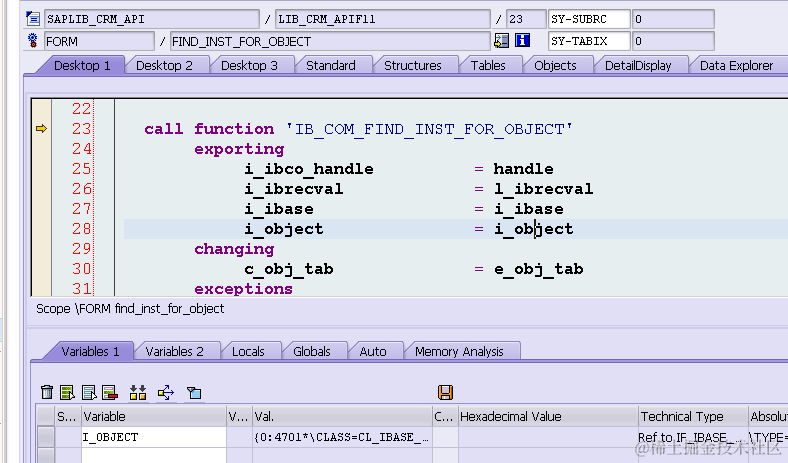The height and width of the screenshot is (463, 788).
Task: Switch to the Auto tab
Action: 373,351
